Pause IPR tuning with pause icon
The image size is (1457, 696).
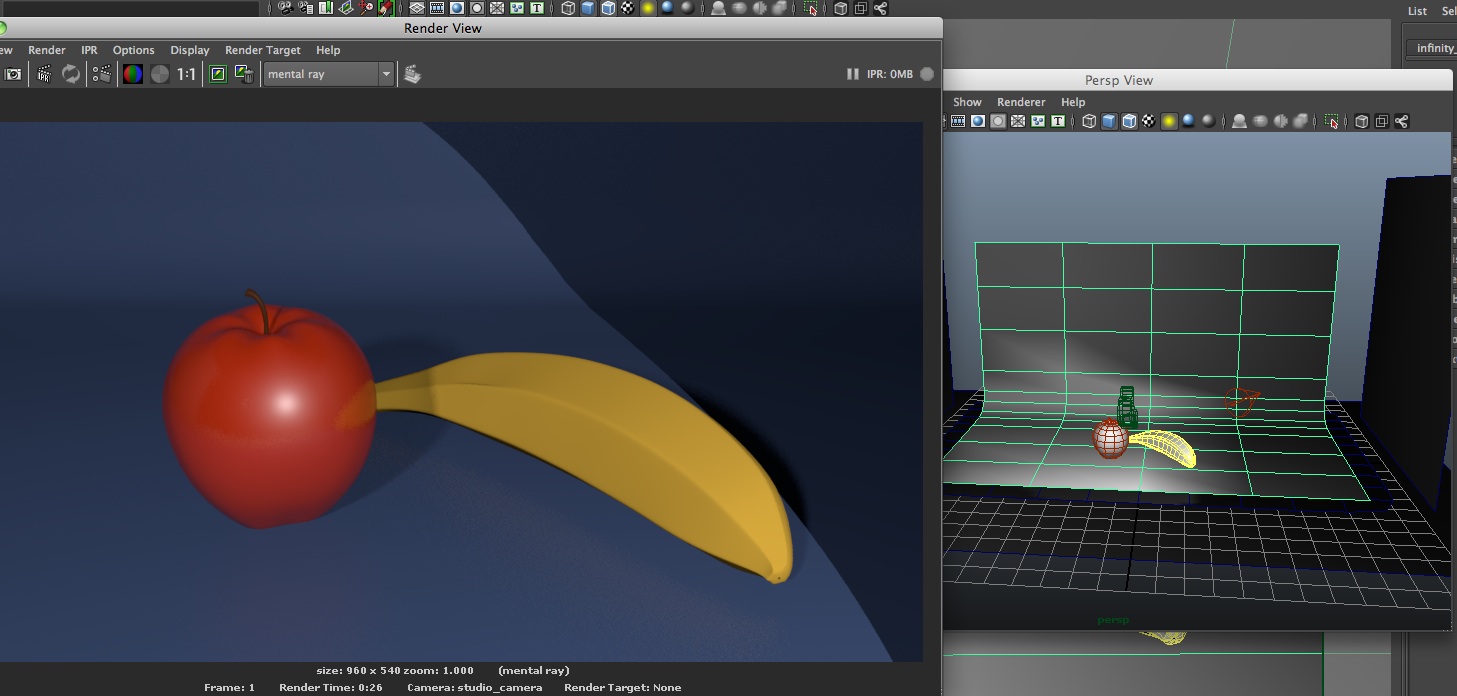[x=852, y=74]
